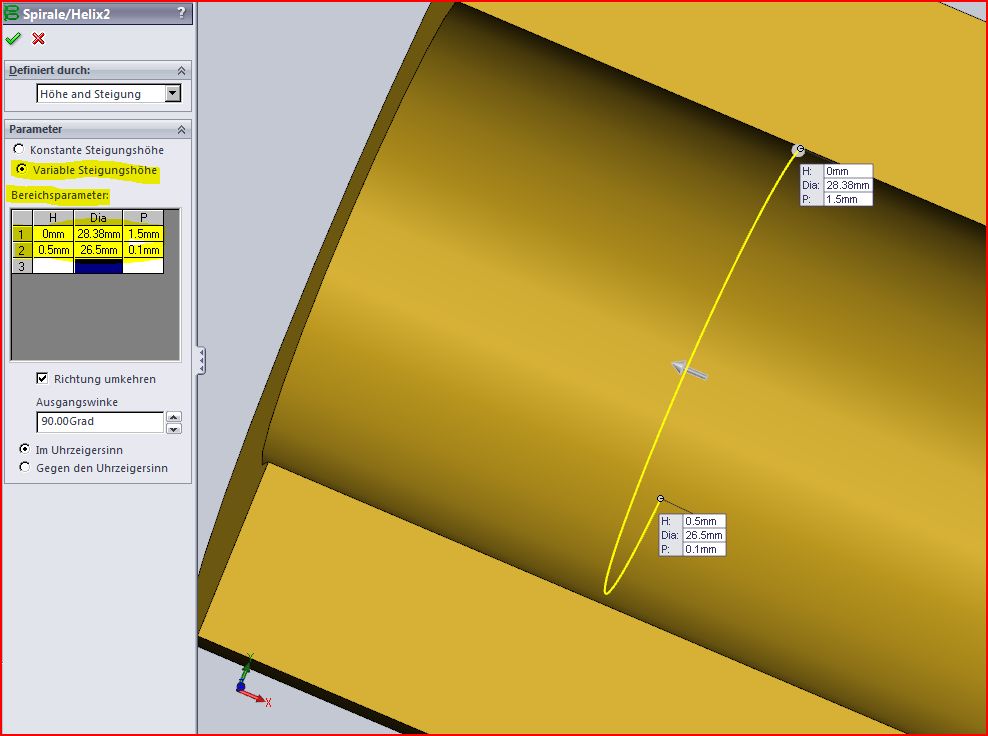
Task: Click row header 2 in parameter table
Action: pyautogui.click(x=22, y=250)
